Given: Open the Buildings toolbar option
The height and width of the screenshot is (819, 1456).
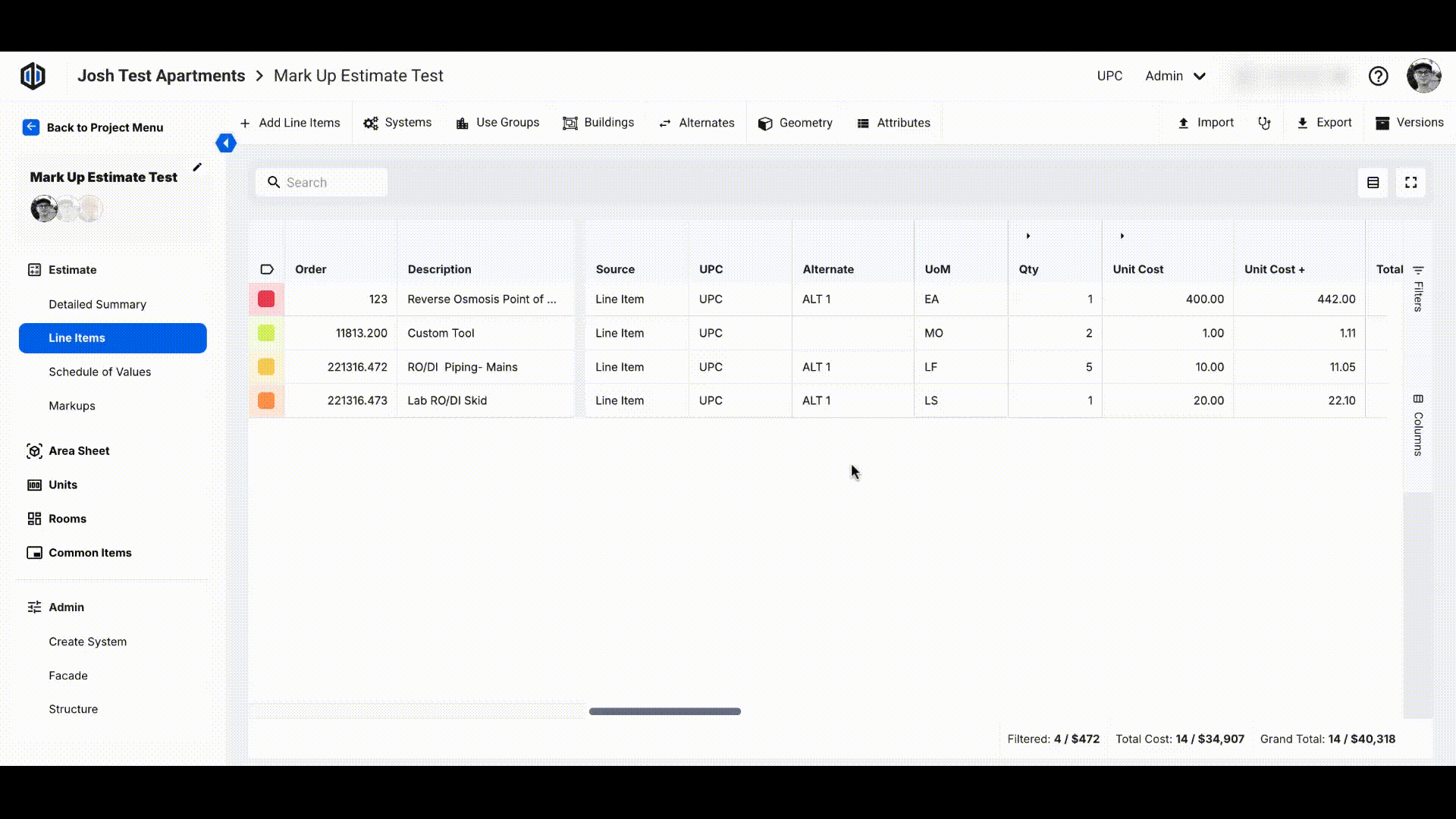Looking at the screenshot, I should tap(598, 123).
